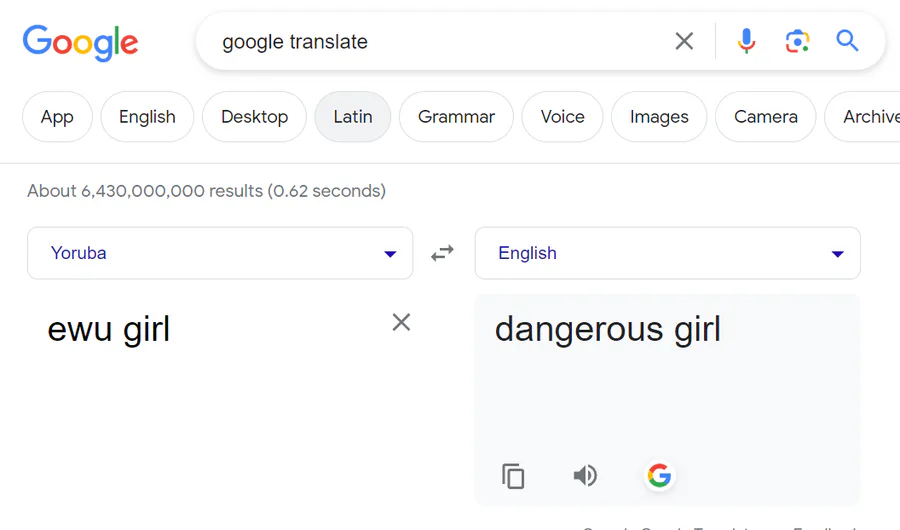Select the Desktop filter chip

point(254,117)
